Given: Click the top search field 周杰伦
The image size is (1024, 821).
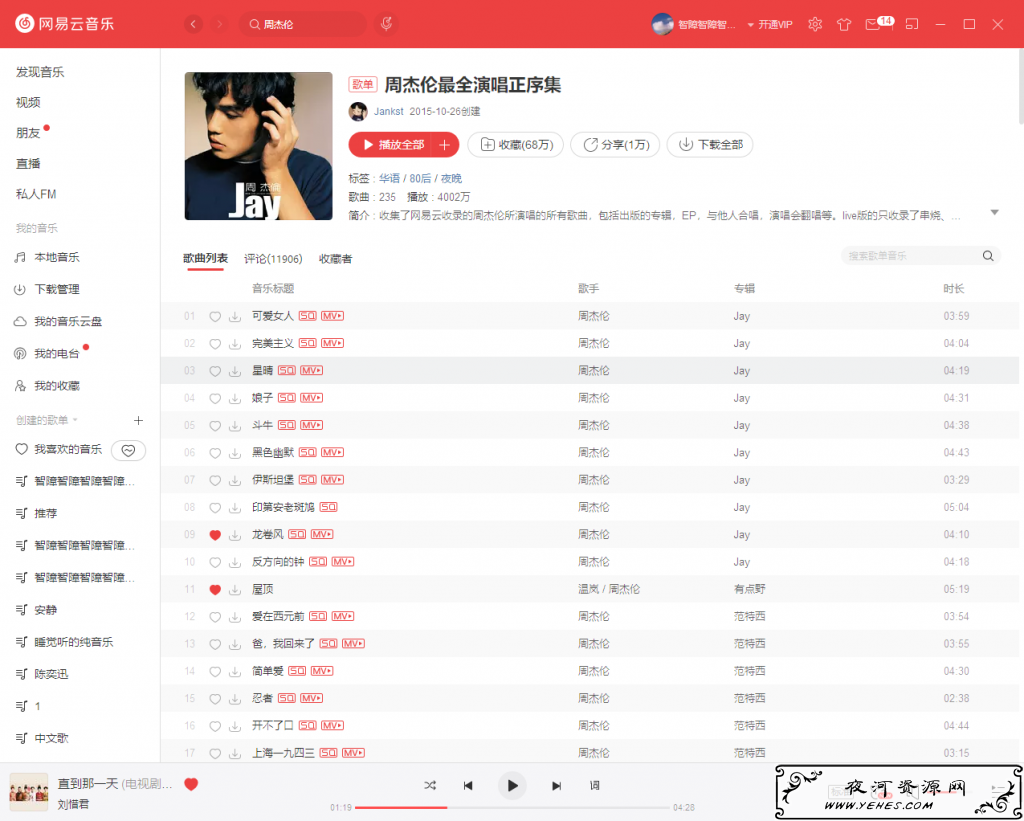Looking at the screenshot, I should click(304, 24).
